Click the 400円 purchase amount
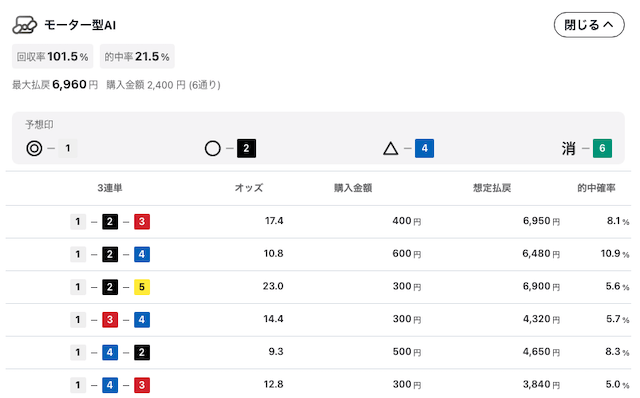This screenshot has width=640, height=398. (407, 221)
